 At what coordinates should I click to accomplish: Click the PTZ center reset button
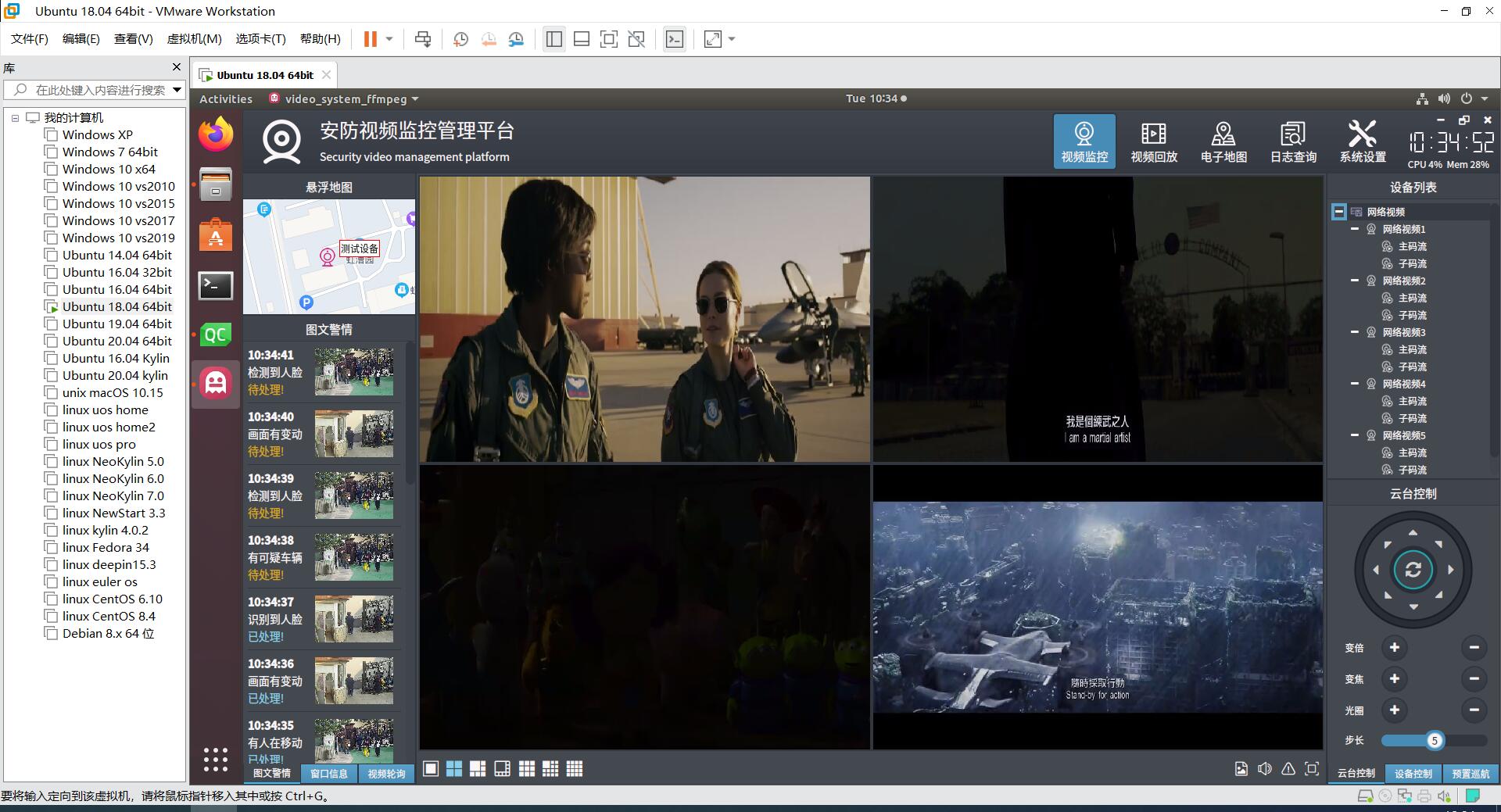point(1413,570)
